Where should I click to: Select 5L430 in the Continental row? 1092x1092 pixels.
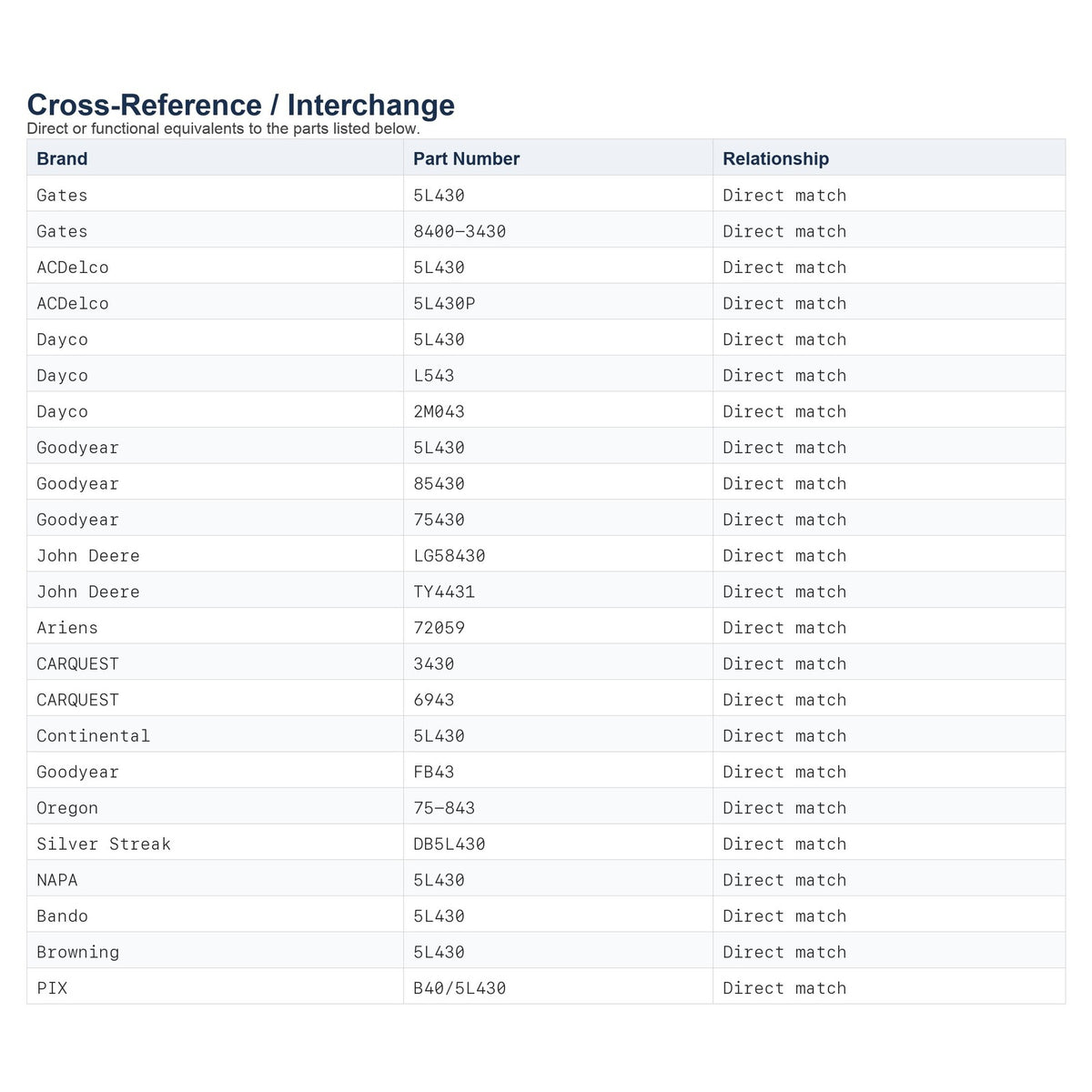(439, 735)
